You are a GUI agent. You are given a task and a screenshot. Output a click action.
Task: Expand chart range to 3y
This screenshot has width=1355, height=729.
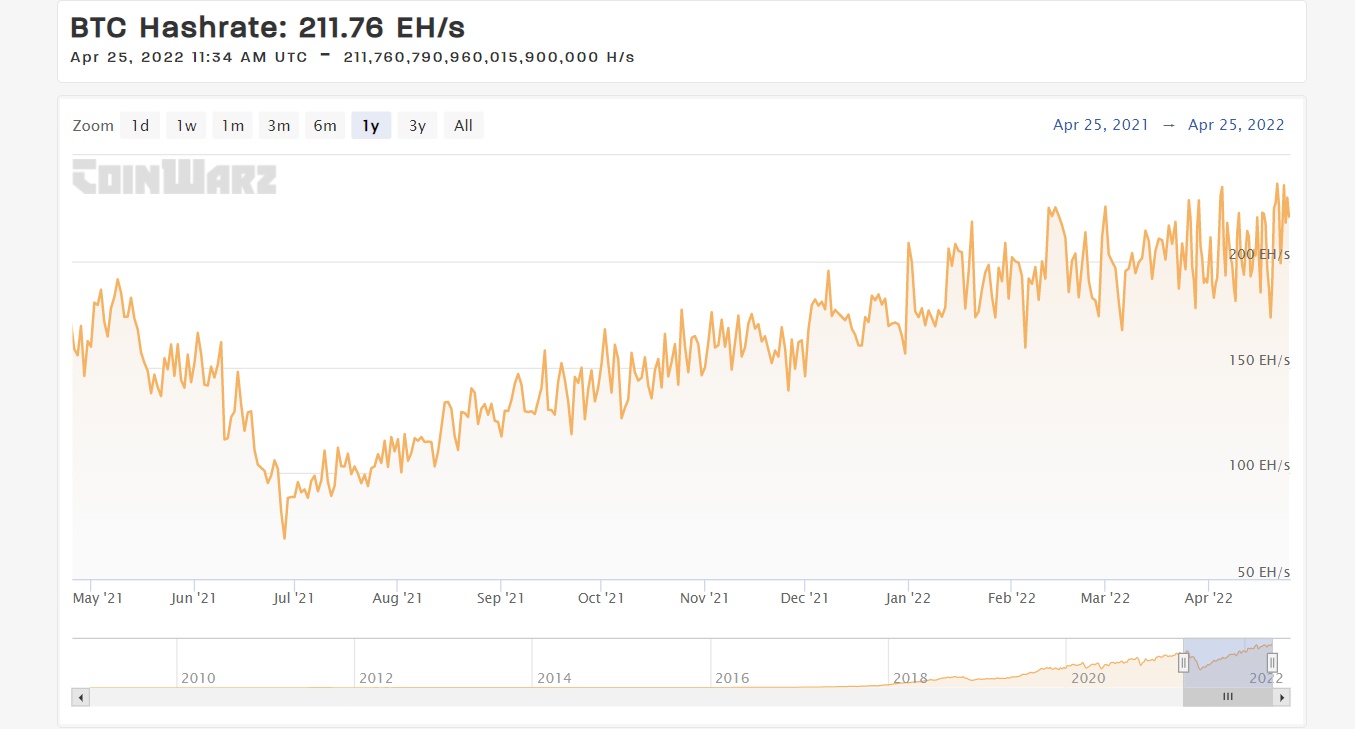pos(417,125)
